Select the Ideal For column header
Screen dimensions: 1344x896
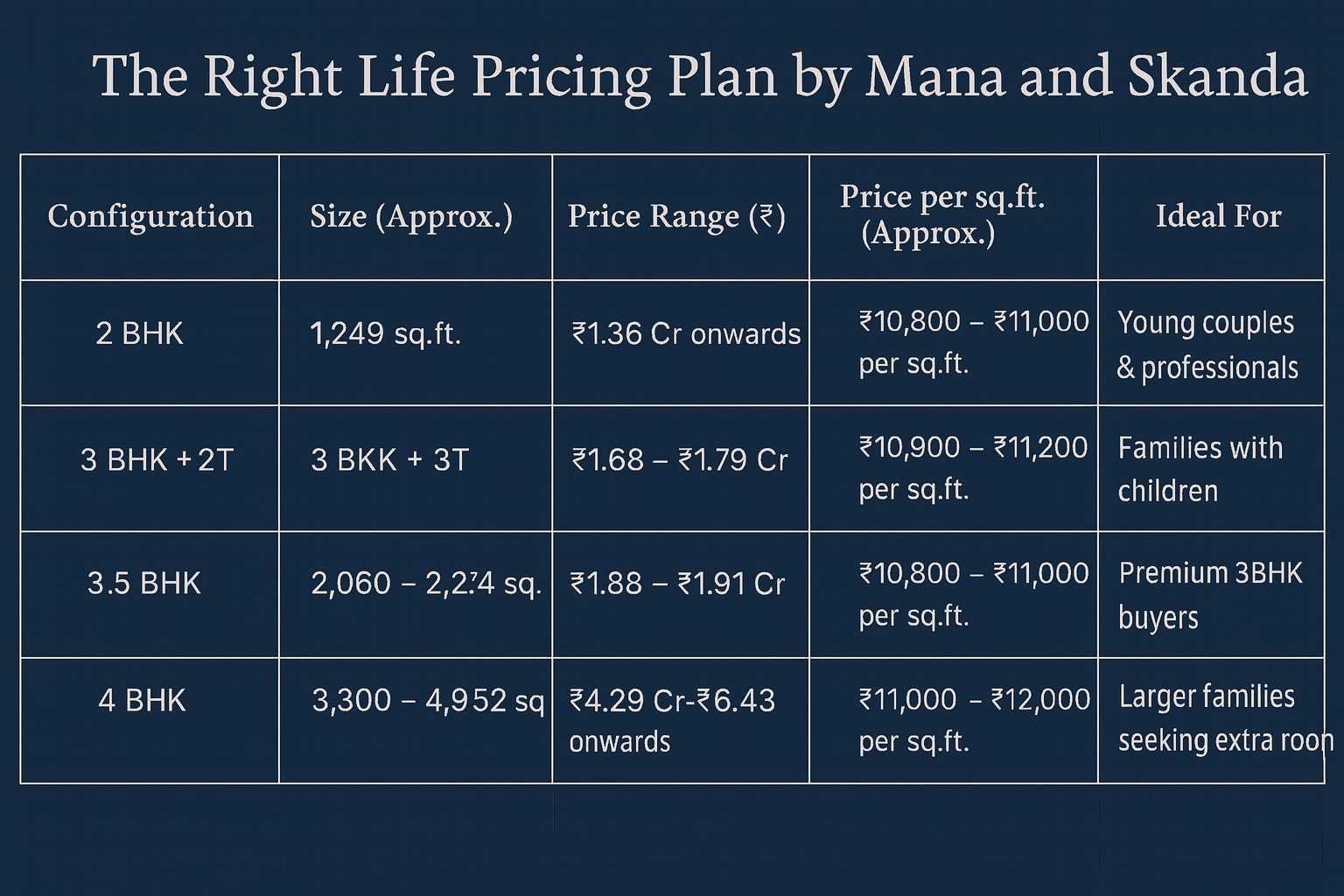(x=1218, y=216)
